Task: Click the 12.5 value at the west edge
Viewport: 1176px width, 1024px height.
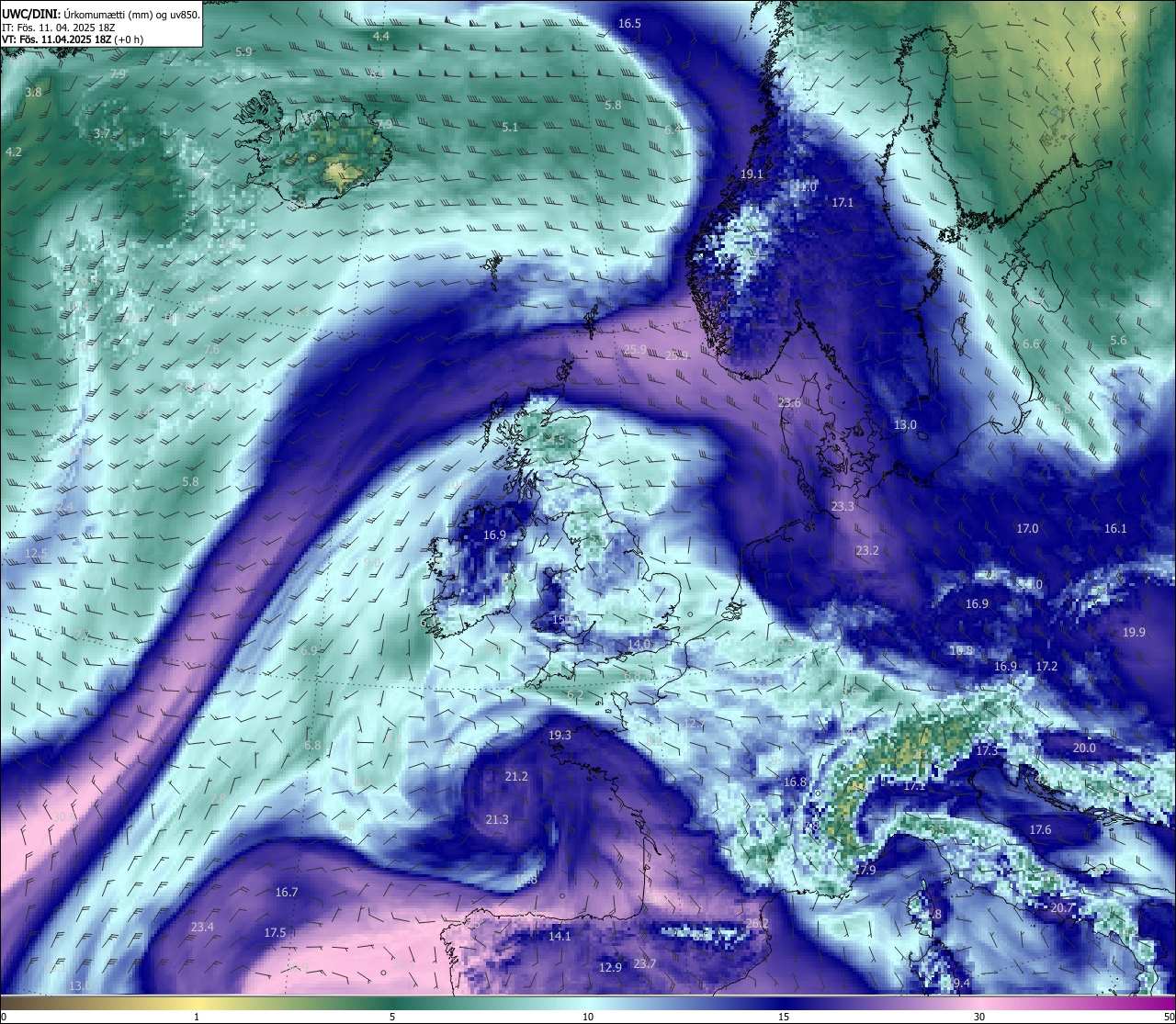Action: pyautogui.click(x=36, y=554)
